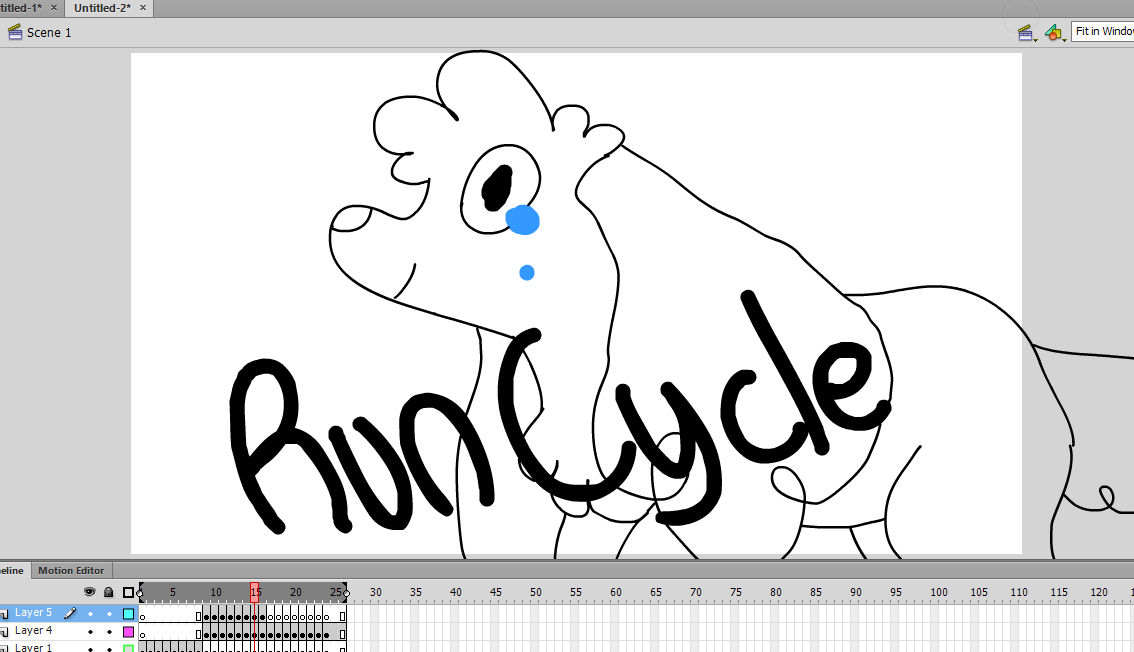This screenshot has width=1134, height=652.
Task: Click Layer 5's cyan outline color swatch
Action: 128,613
